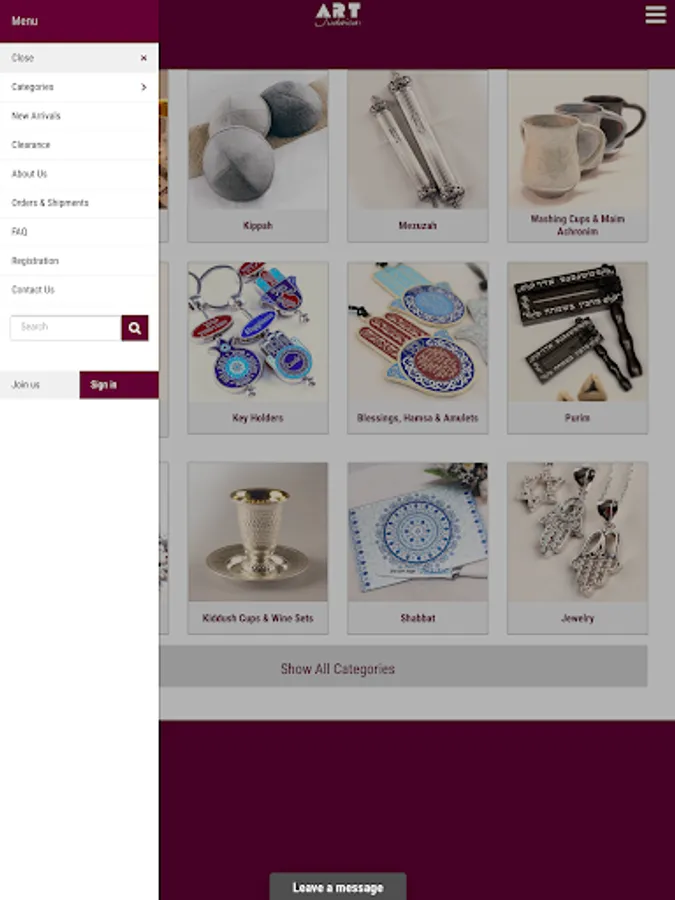Expand the Categories submenu arrow
Image resolution: width=675 pixels, height=900 pixels.
143,87
